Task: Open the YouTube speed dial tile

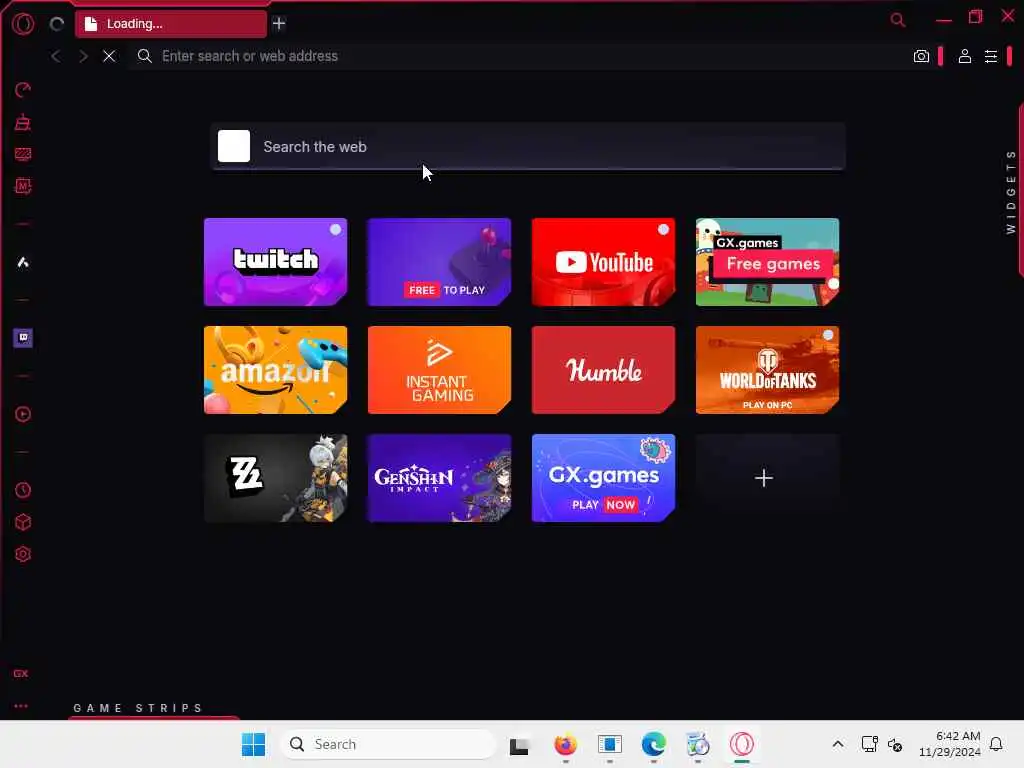Action: tap(603, 262)
